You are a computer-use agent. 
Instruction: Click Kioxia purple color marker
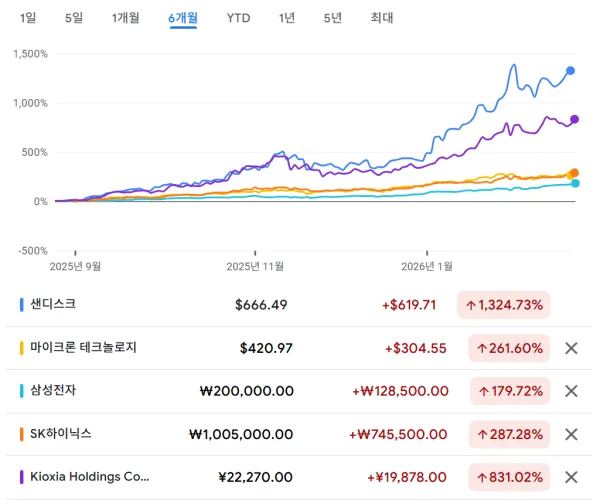pos(21,477)
